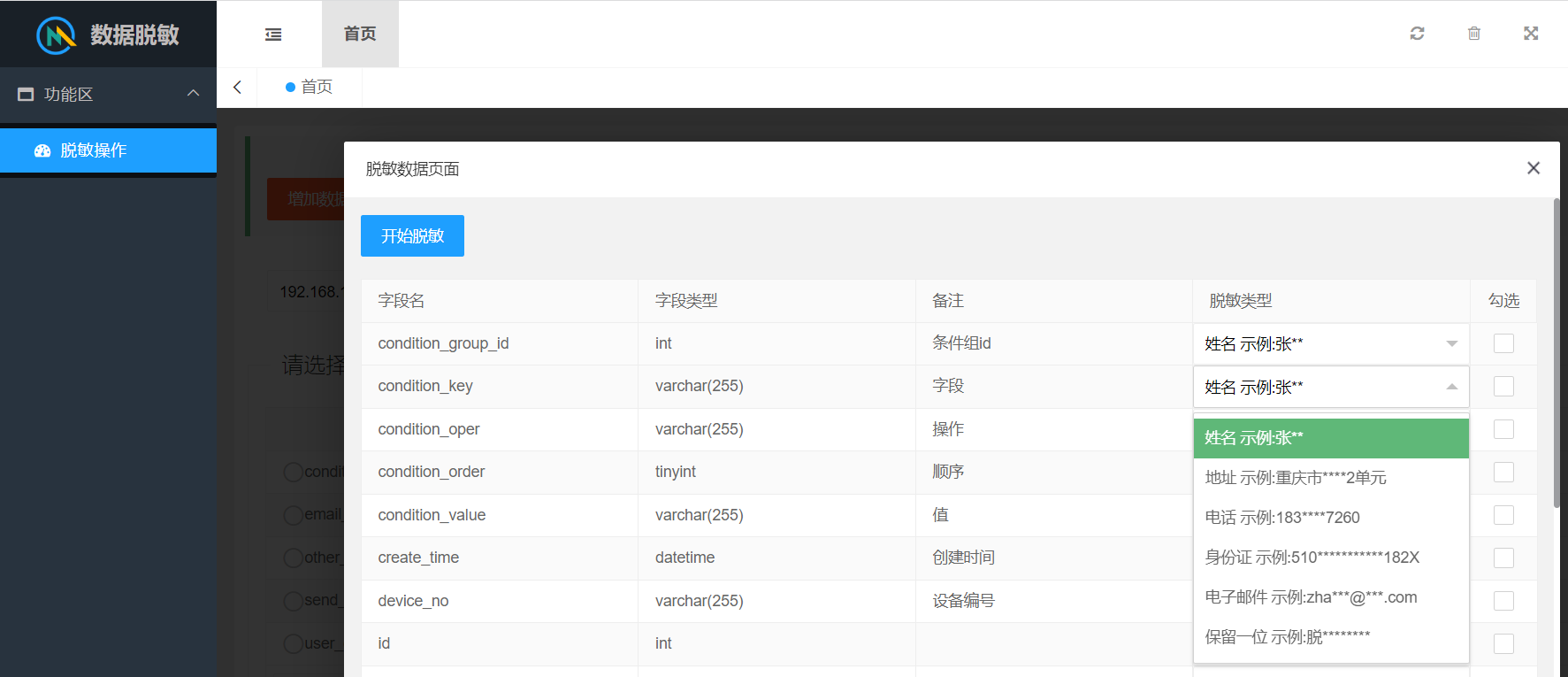Click the 勾选 column header

pos(1503,301)
